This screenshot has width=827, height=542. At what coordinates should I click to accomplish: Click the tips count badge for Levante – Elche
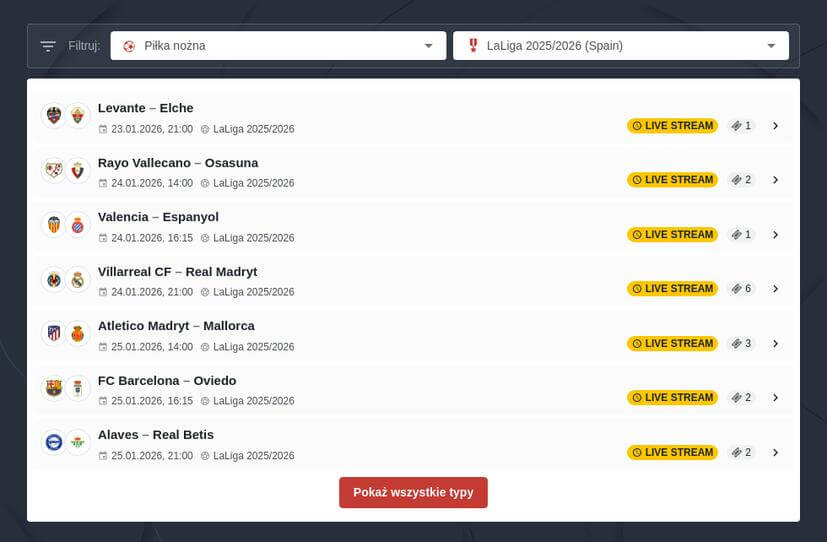point(741,125)
